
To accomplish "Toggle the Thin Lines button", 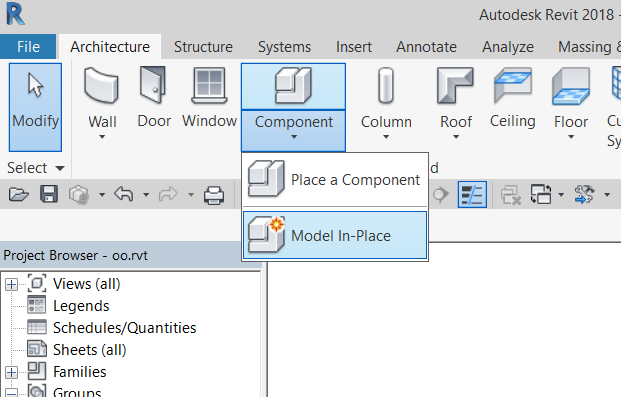I will point(472,195).
